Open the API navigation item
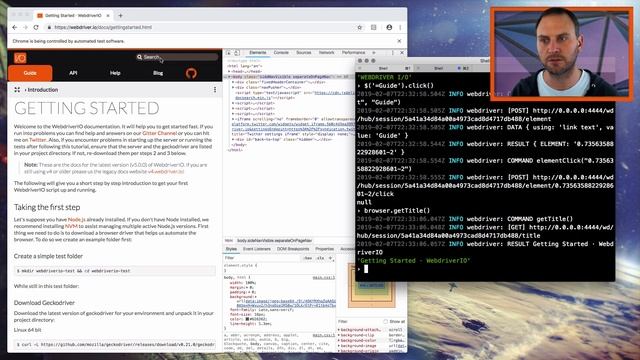 click(x=73, y=73)
